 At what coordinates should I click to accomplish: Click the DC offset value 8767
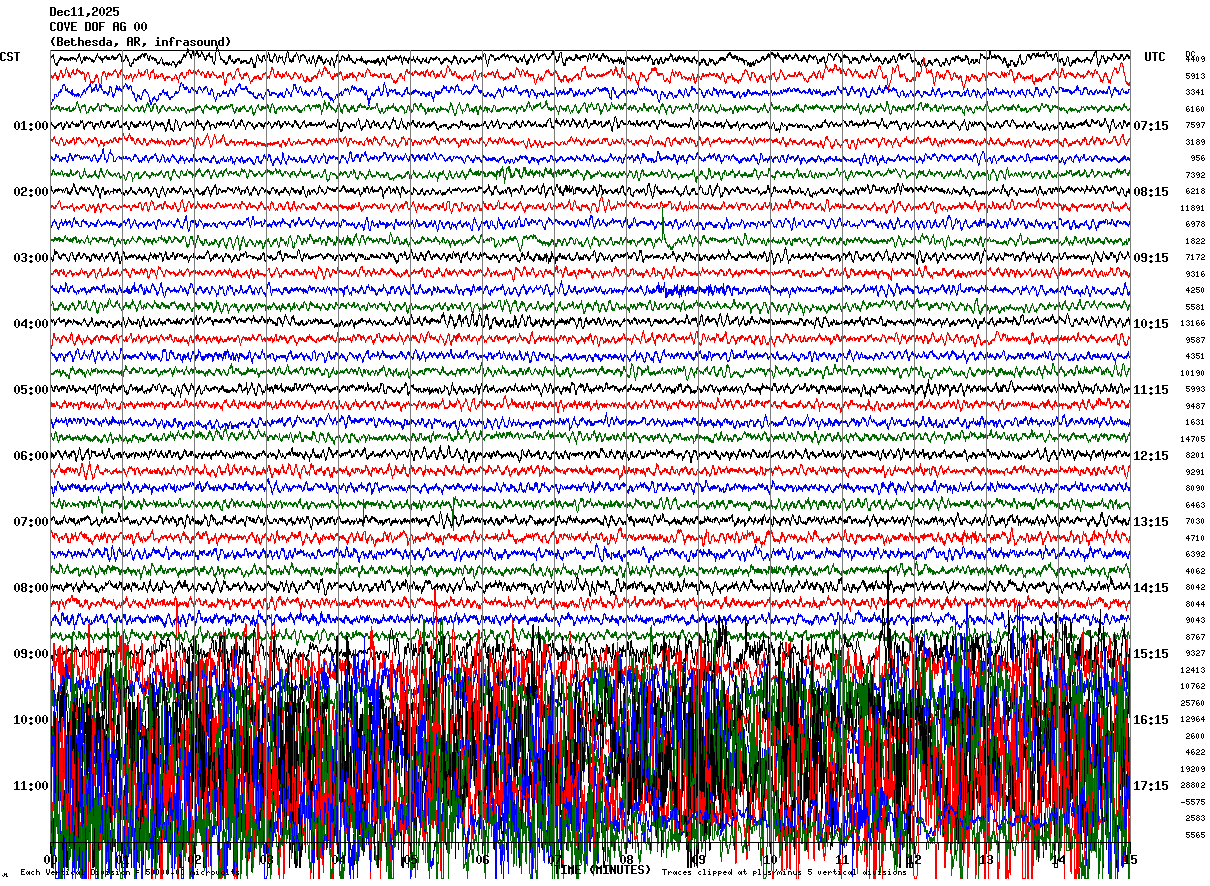point(1195,637)
